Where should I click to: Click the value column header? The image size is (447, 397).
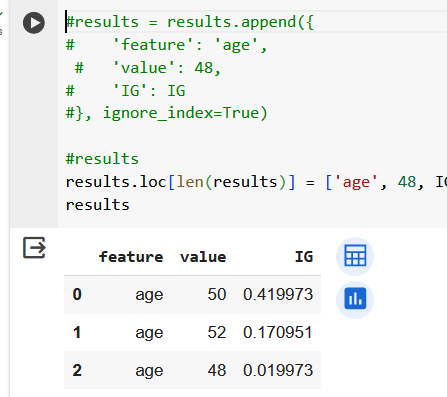coord(203,257)
